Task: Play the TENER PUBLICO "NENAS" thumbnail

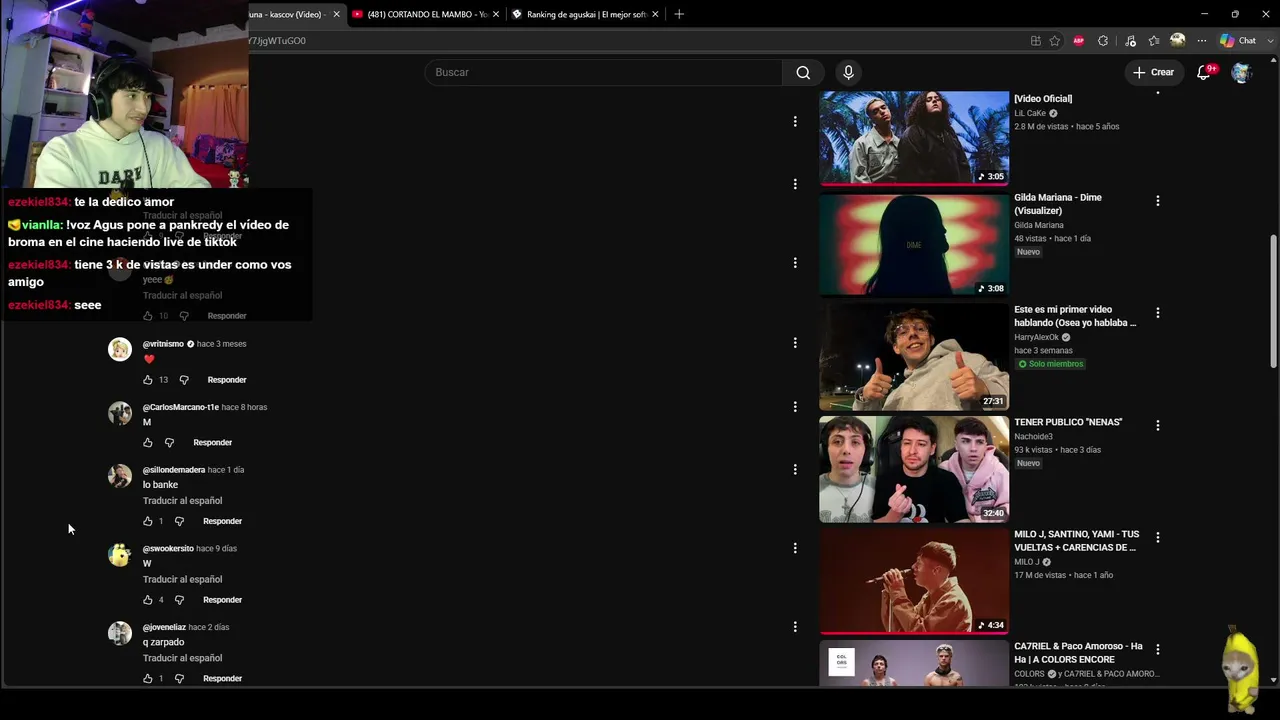Action: tap(914, 469)
